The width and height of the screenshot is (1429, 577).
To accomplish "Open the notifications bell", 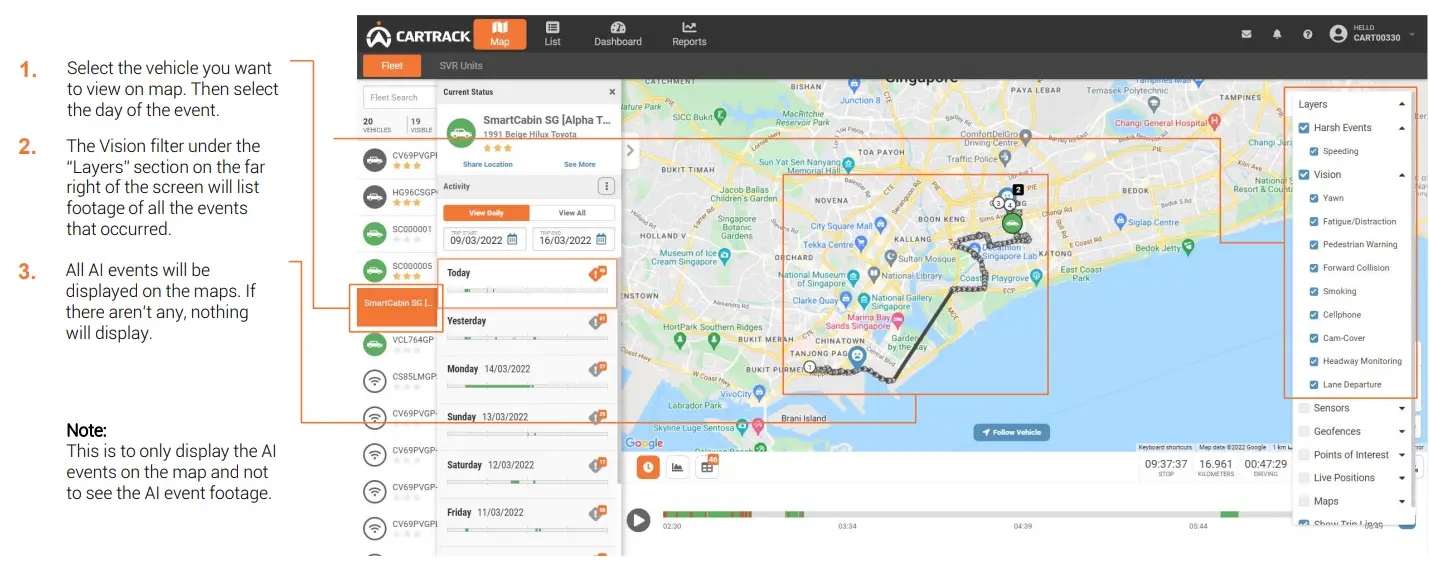I will (1277, 34).
